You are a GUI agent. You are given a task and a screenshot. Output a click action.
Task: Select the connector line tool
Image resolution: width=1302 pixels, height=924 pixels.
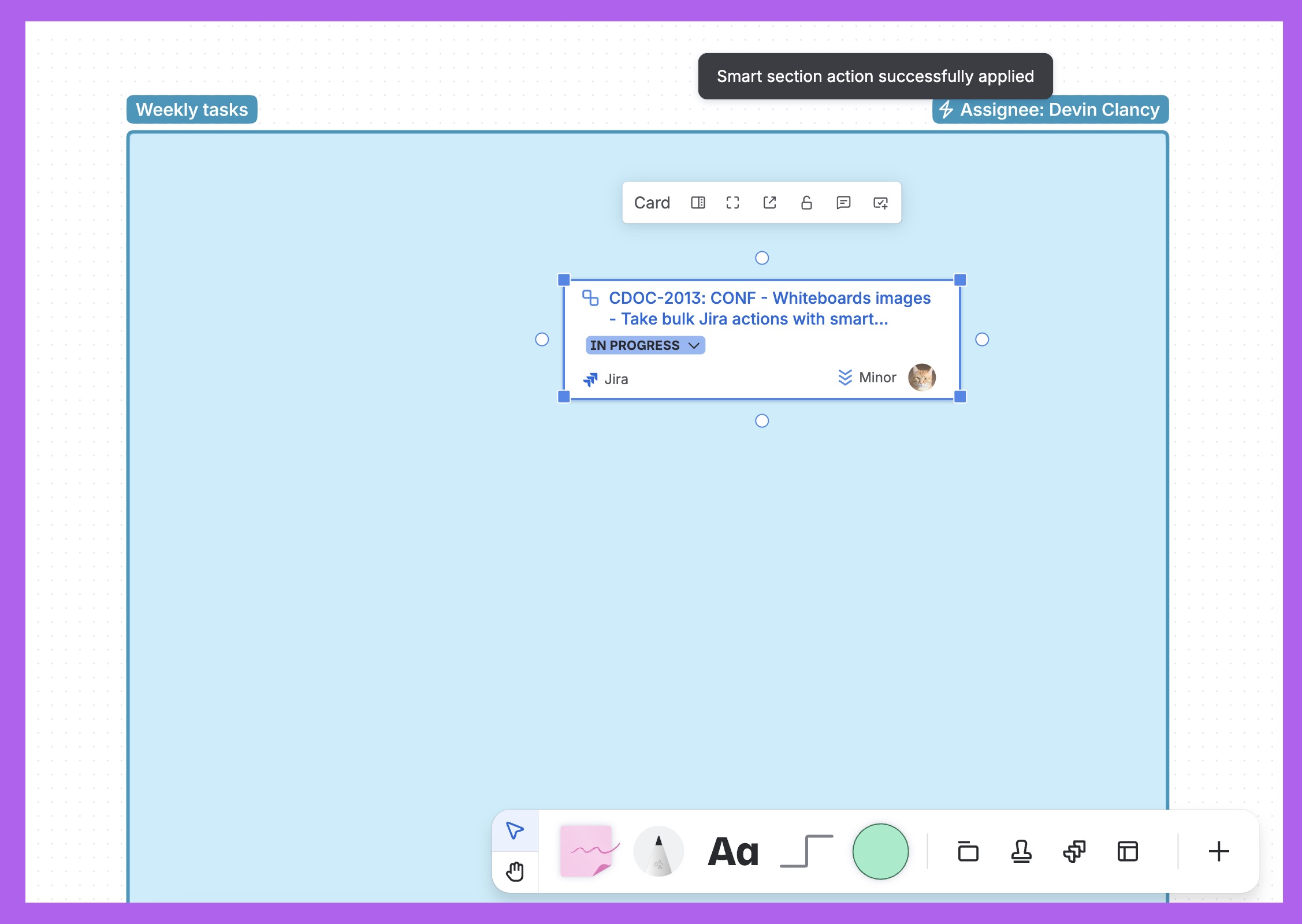[x=806, y=851]
